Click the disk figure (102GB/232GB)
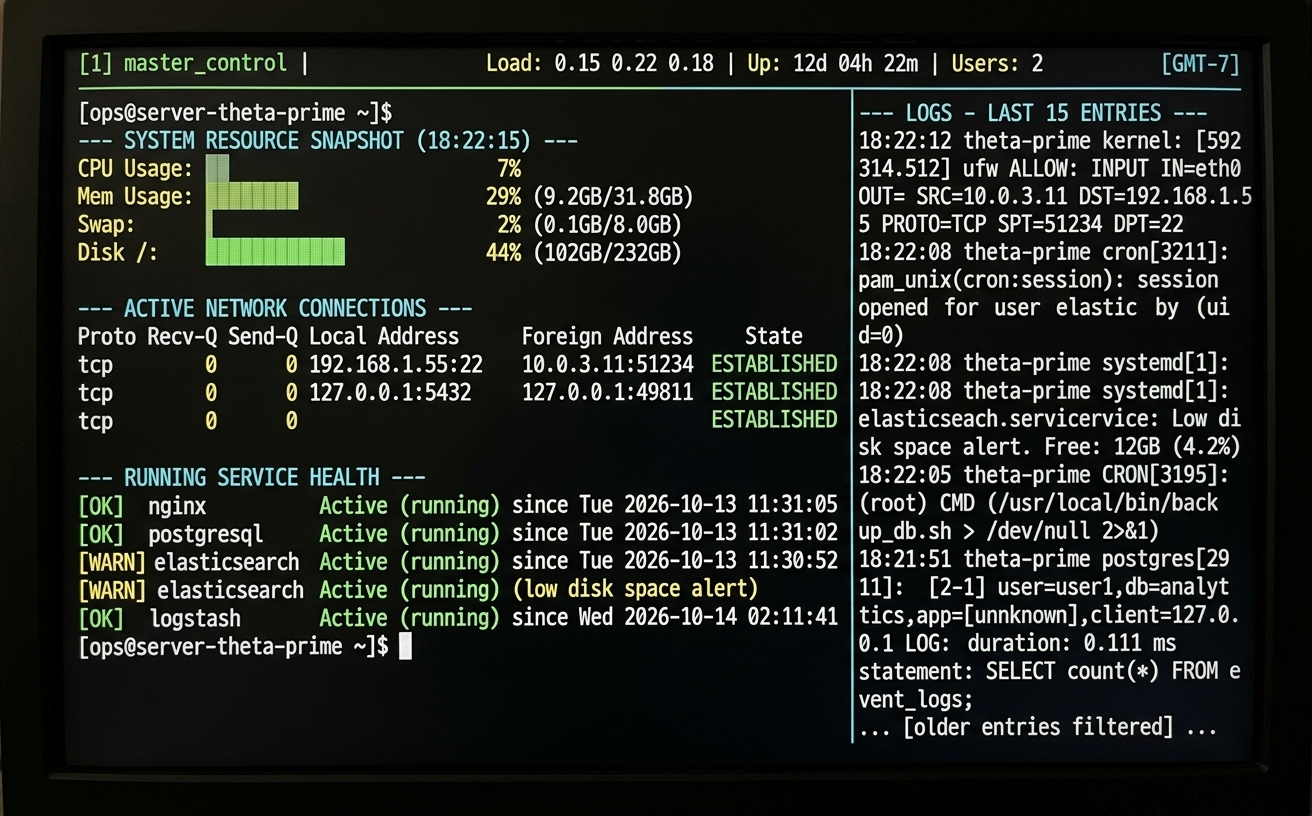Image resolution: width=1312 pixels, height=816 pixels. coord(607,252)
